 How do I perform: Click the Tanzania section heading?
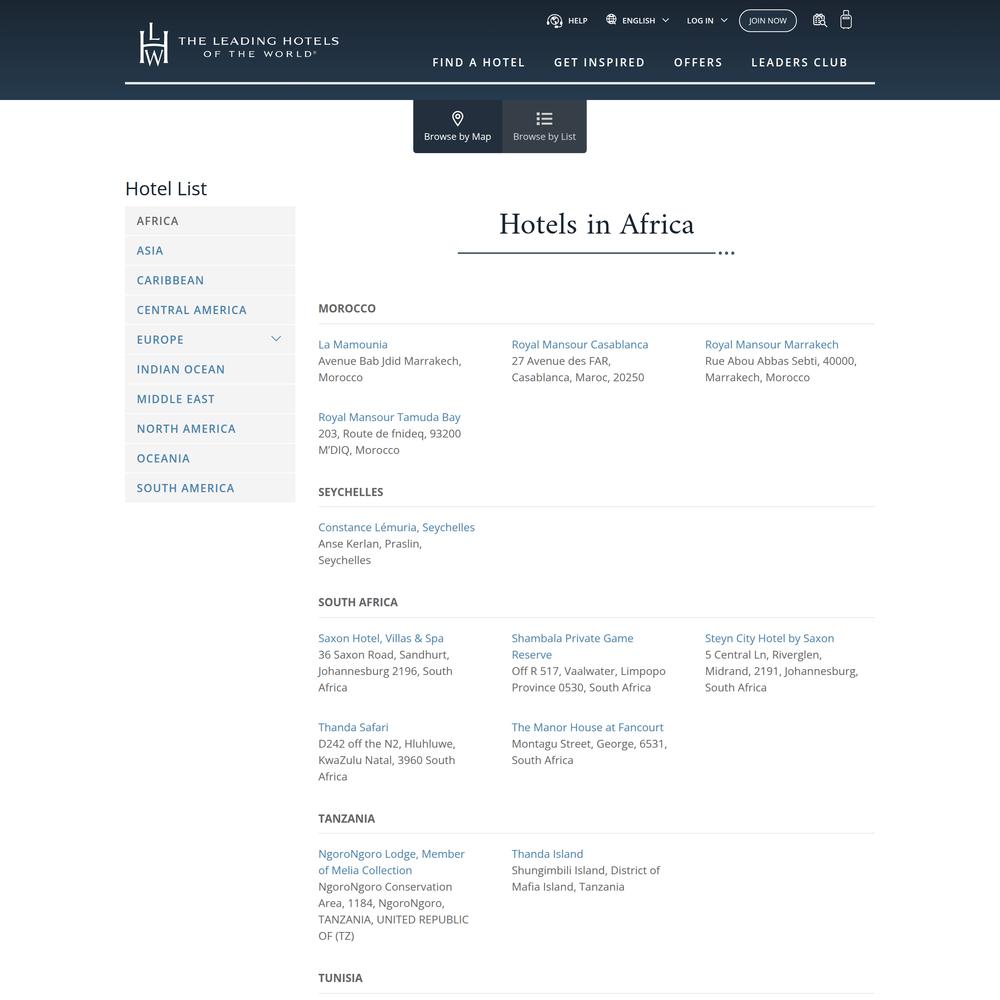pyautogui.click(x=346, y=818)
